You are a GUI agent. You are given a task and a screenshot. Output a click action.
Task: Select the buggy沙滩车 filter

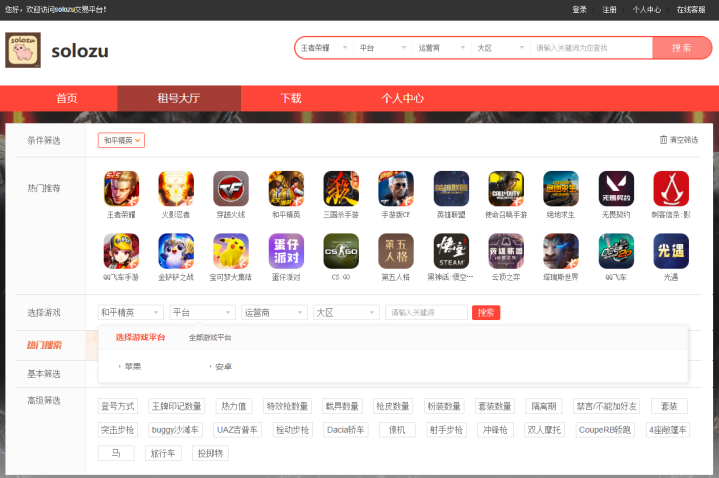(x=175, y=430)
